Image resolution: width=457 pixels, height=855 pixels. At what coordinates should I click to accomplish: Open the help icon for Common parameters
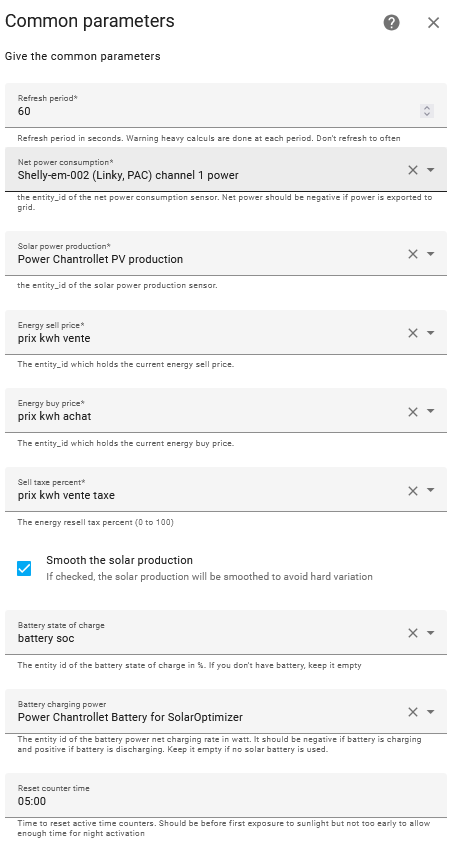(x=392, y=22)
